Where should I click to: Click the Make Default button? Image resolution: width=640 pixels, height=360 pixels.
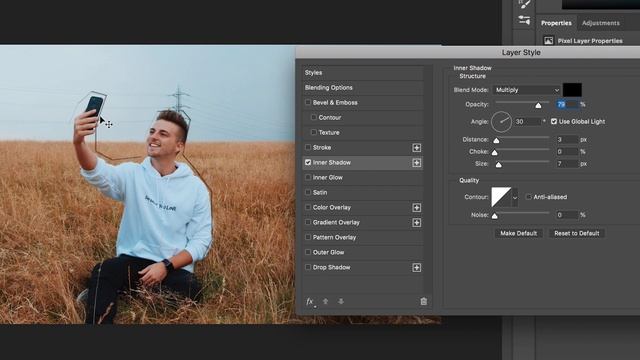(518, 233)
